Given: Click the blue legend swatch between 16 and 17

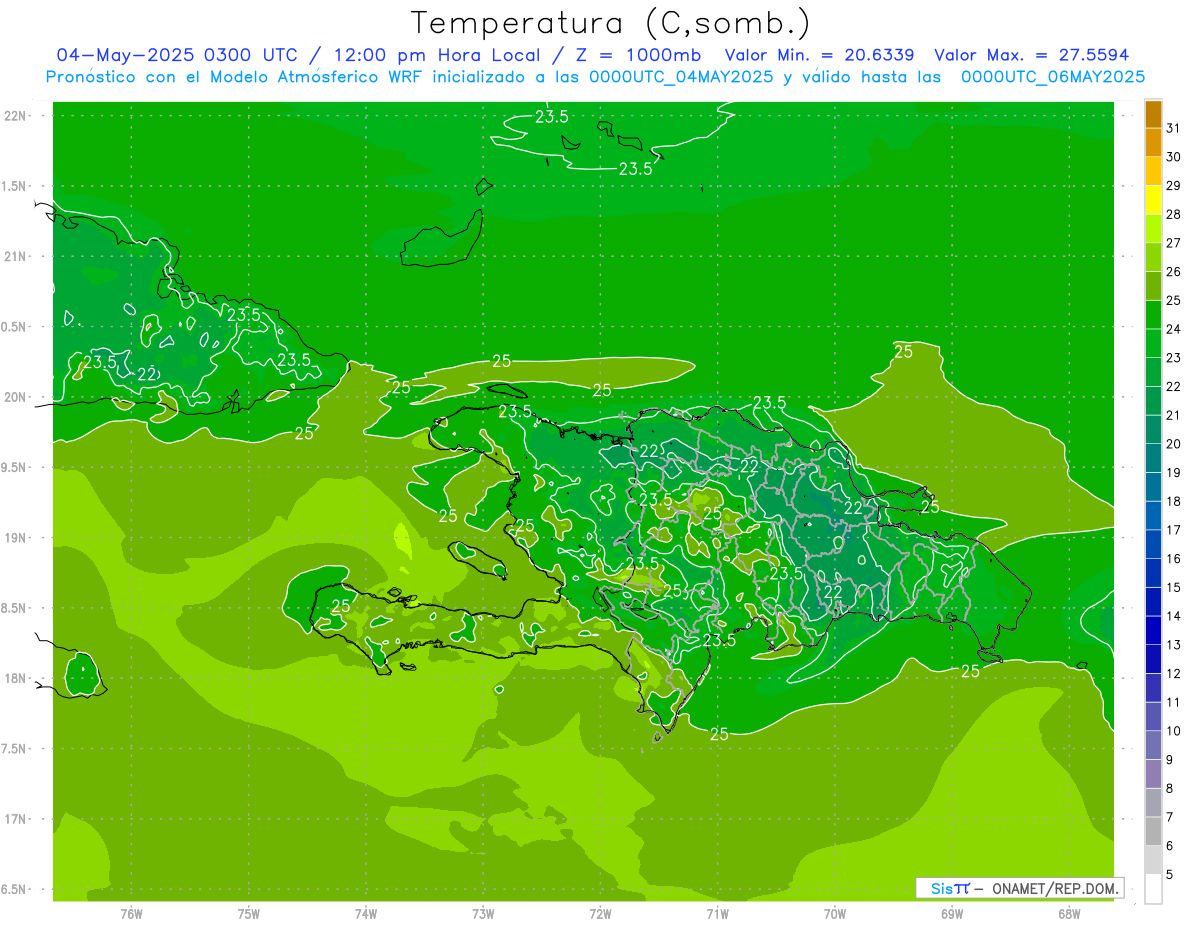Looking at the screenshot, I should 1153,544.
